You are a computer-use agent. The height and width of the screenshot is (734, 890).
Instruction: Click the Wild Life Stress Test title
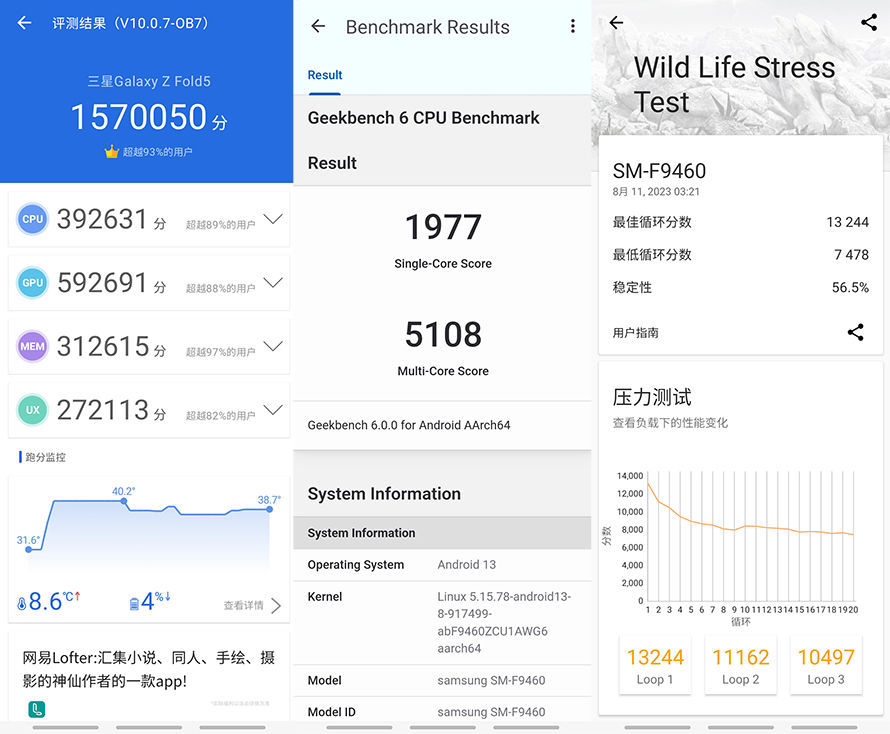[734, 85]
